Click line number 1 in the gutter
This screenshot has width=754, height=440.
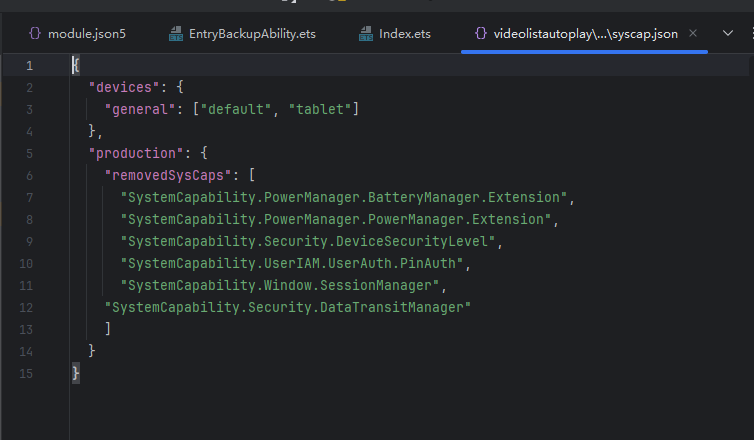tap(29, 65)
